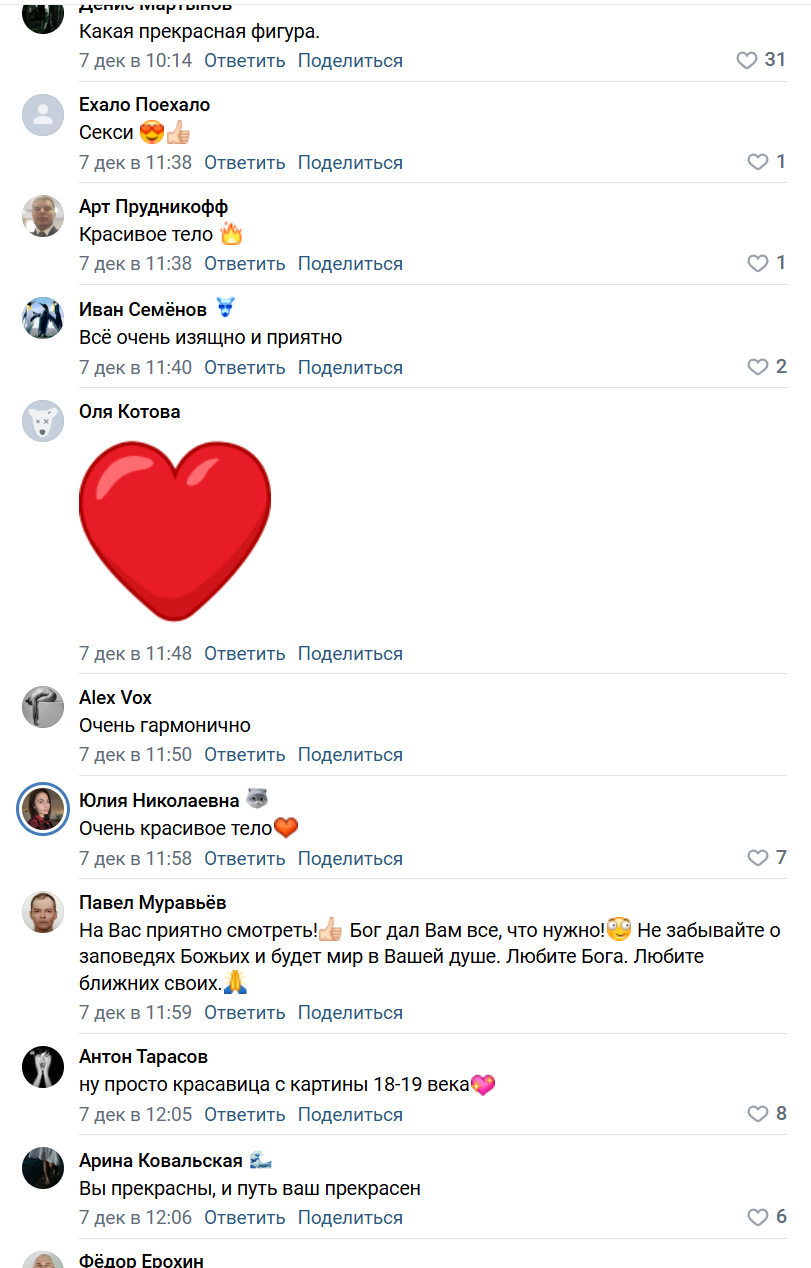Click heart icon on Арт Прудникофф's comment
Image resolution: width=811 pixels, height=1268 pixels.
point(758,263)
